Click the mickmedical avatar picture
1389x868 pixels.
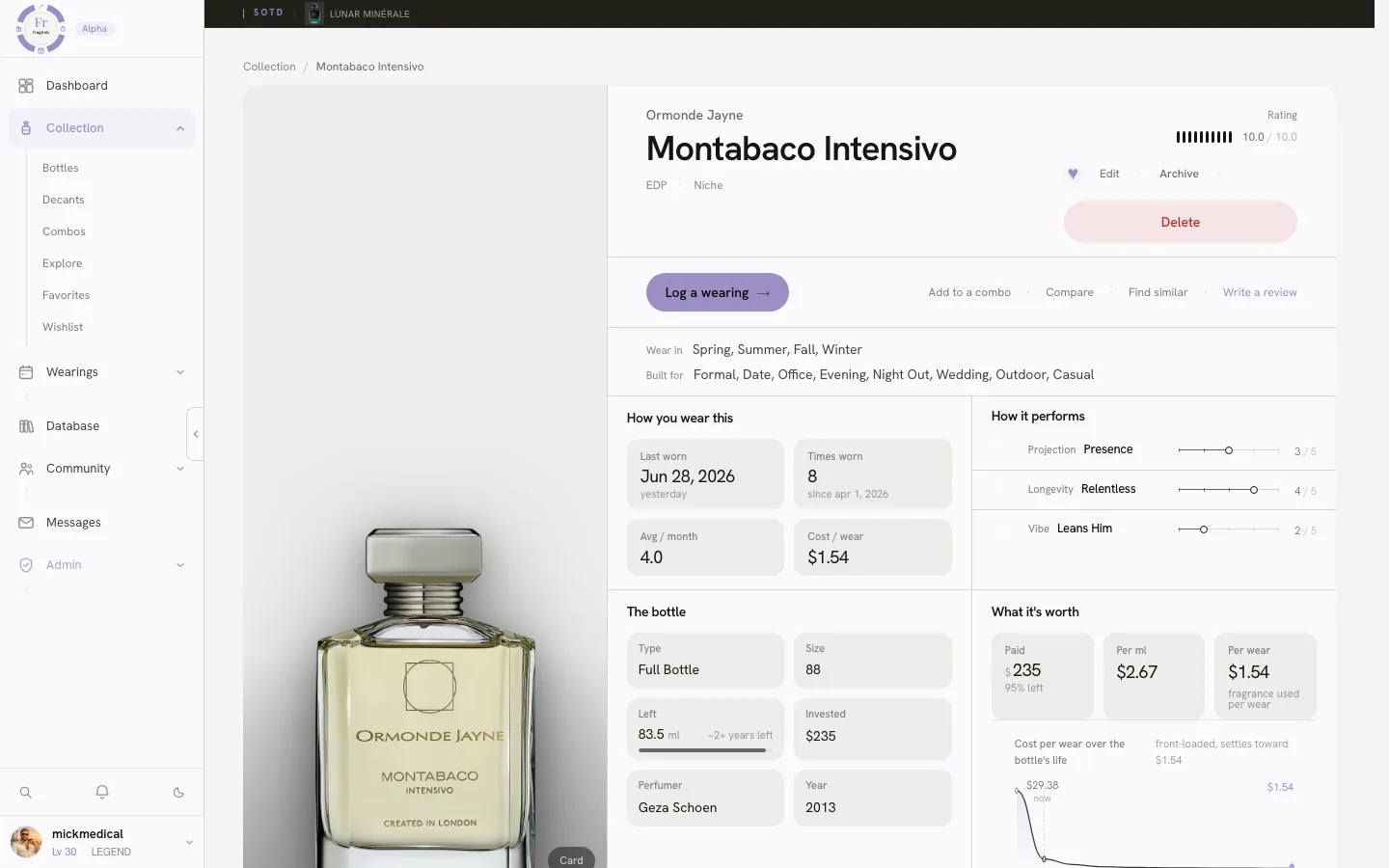tap(26, 842)
